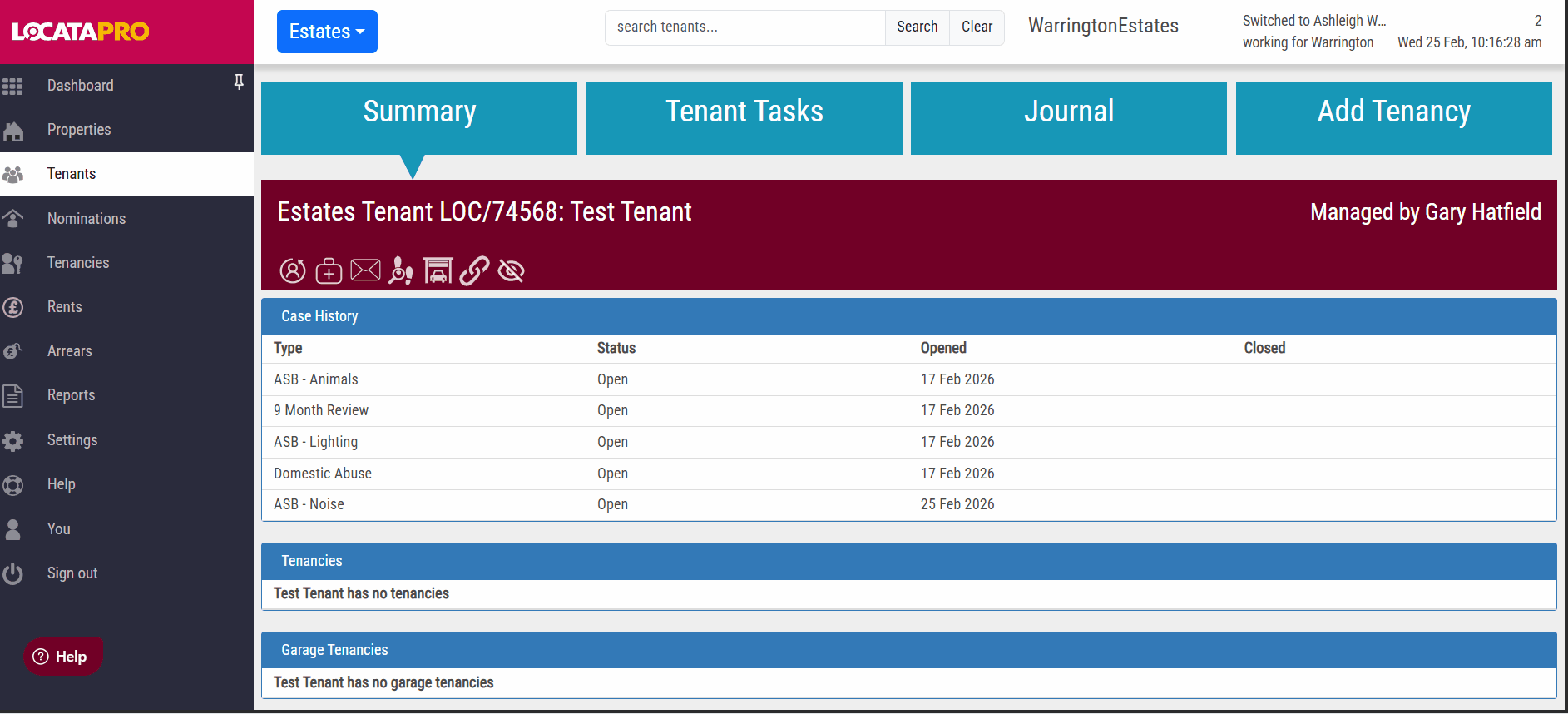
Task: Click the person-with-circular-arrow icon
Action: click(293, 270)
